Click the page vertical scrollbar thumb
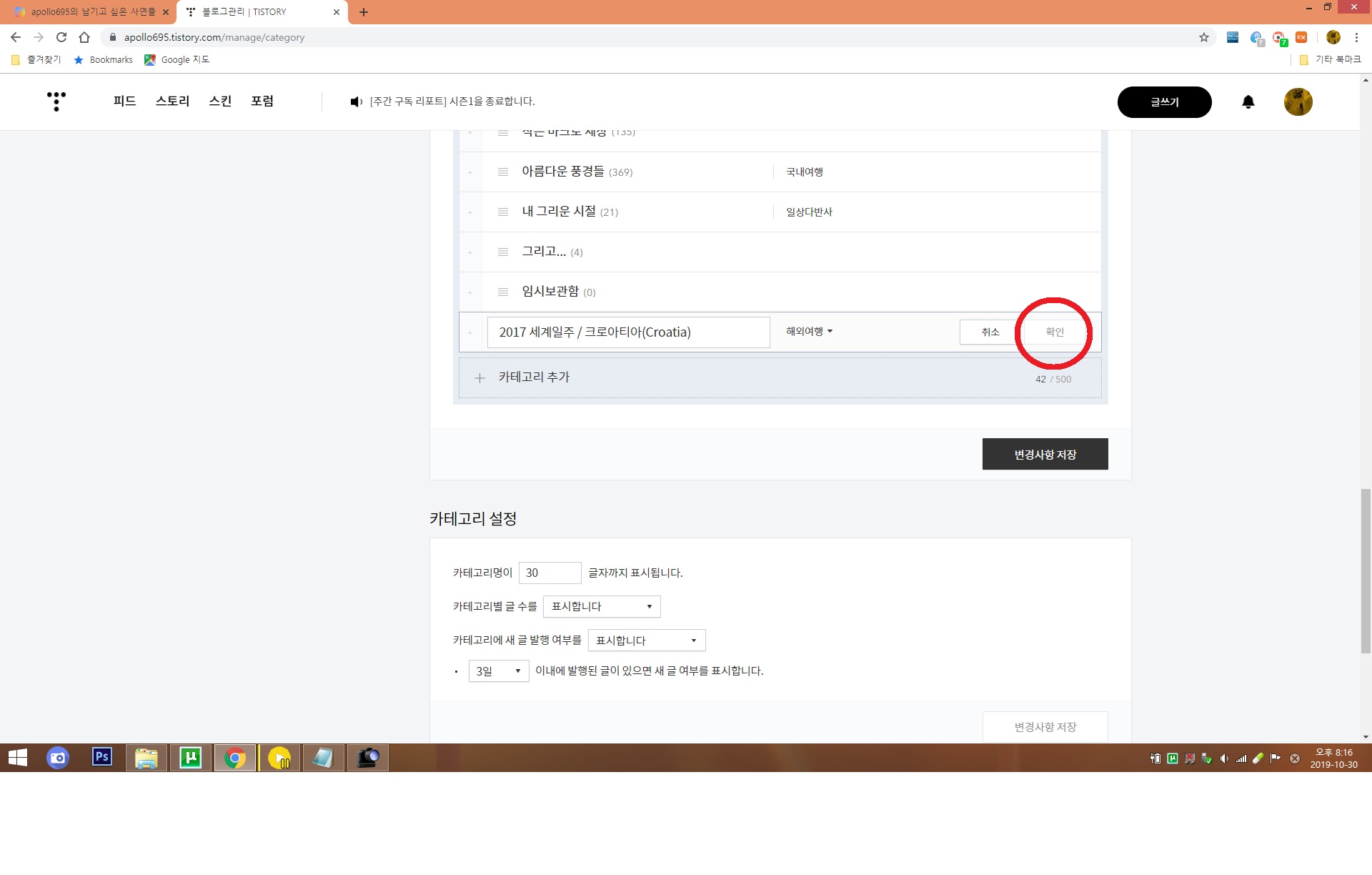Image resolution: width=1372 pixels, height=875 pixels. click(x=1366, y=571)
